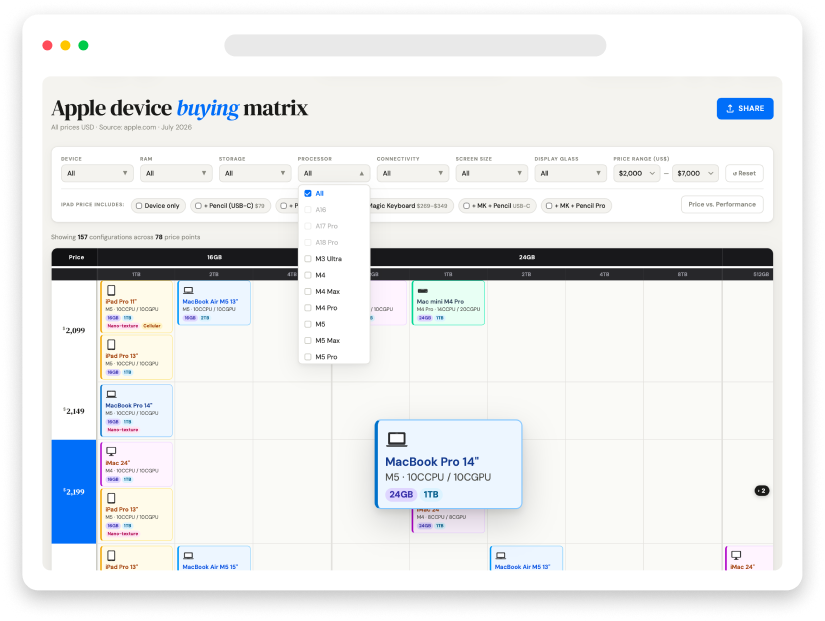Click the tablet icon of iPad Pro 13" in the $2,099 row
The height and width of the screenshot is (621, 825).
point(111,345)
